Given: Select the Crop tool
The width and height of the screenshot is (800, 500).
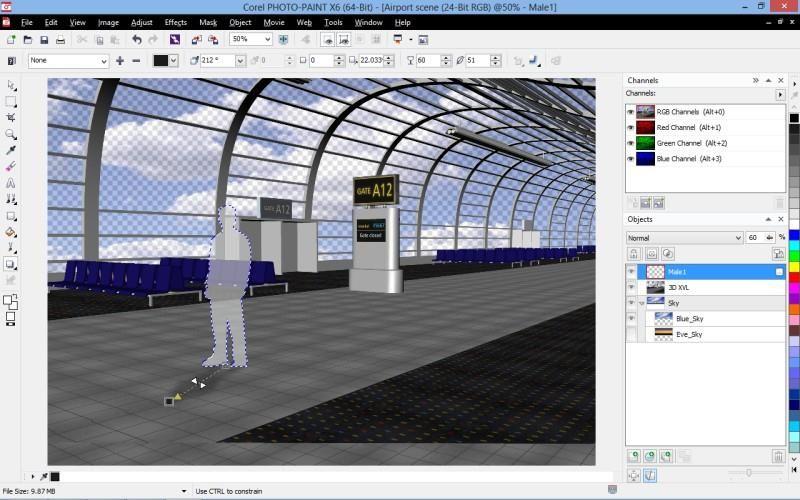Looking at the screenshot, I should point(11,118).
